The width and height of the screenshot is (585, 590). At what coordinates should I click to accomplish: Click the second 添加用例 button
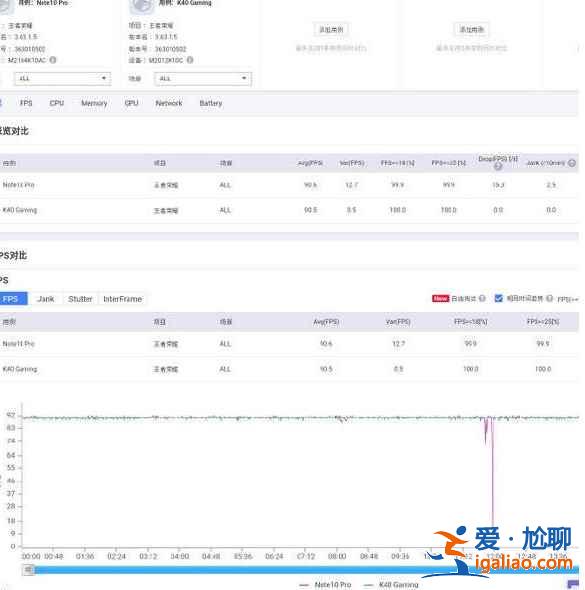pos(471,30)
